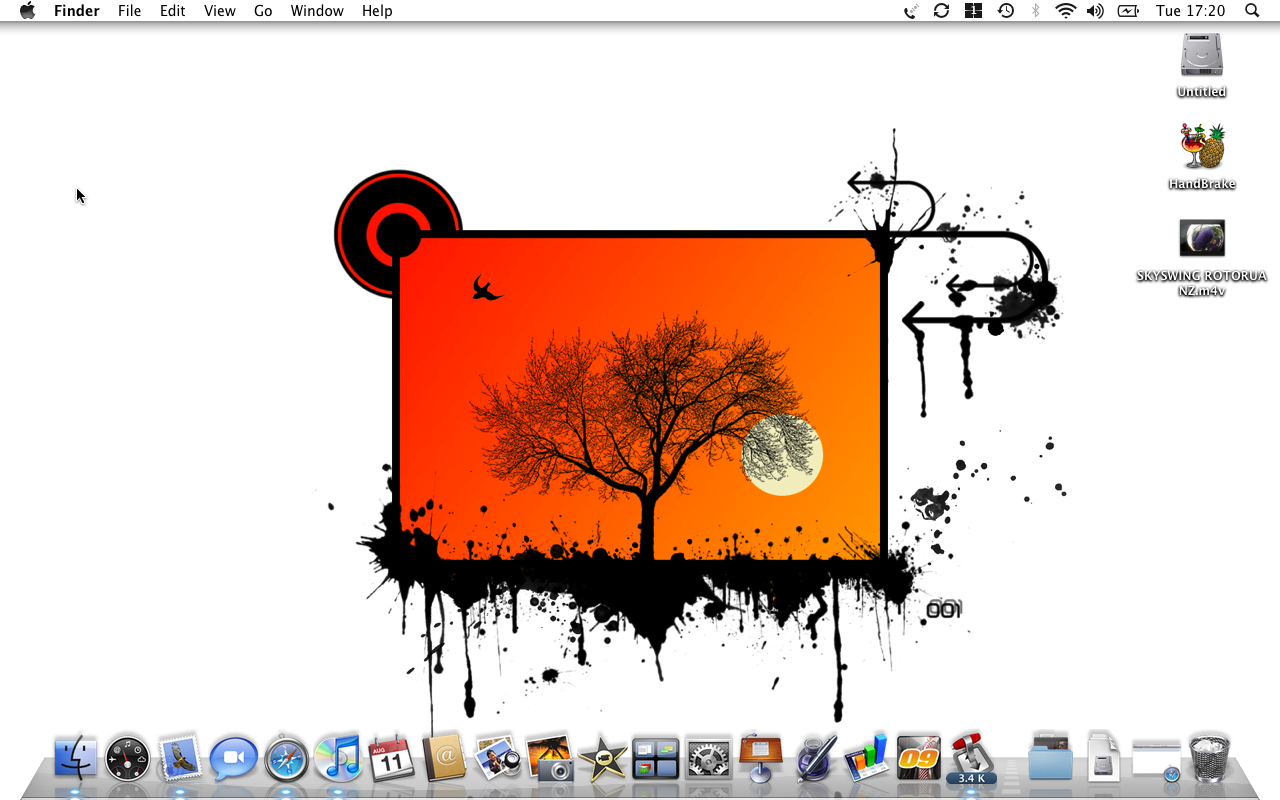This screenshot has height=800, width=1280.
Task: Open System Preferences gear in Dock
Action: point(708,759)
